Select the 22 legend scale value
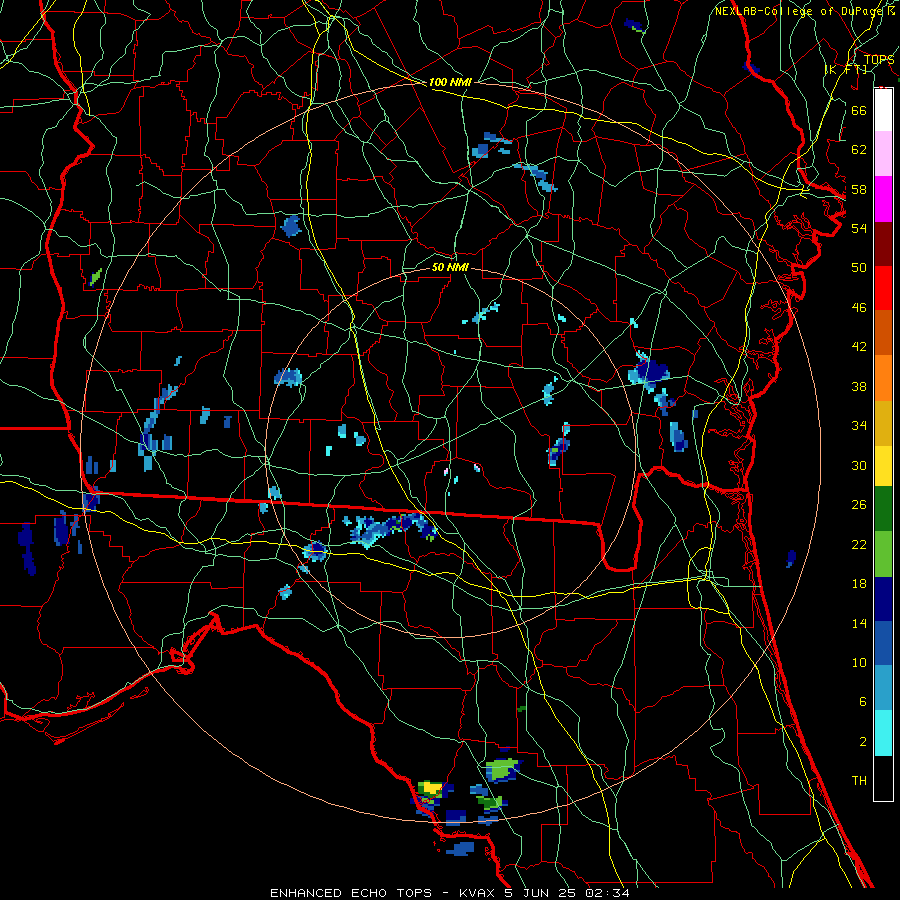This screenshot has width=900, height=900. coord(859,544)
